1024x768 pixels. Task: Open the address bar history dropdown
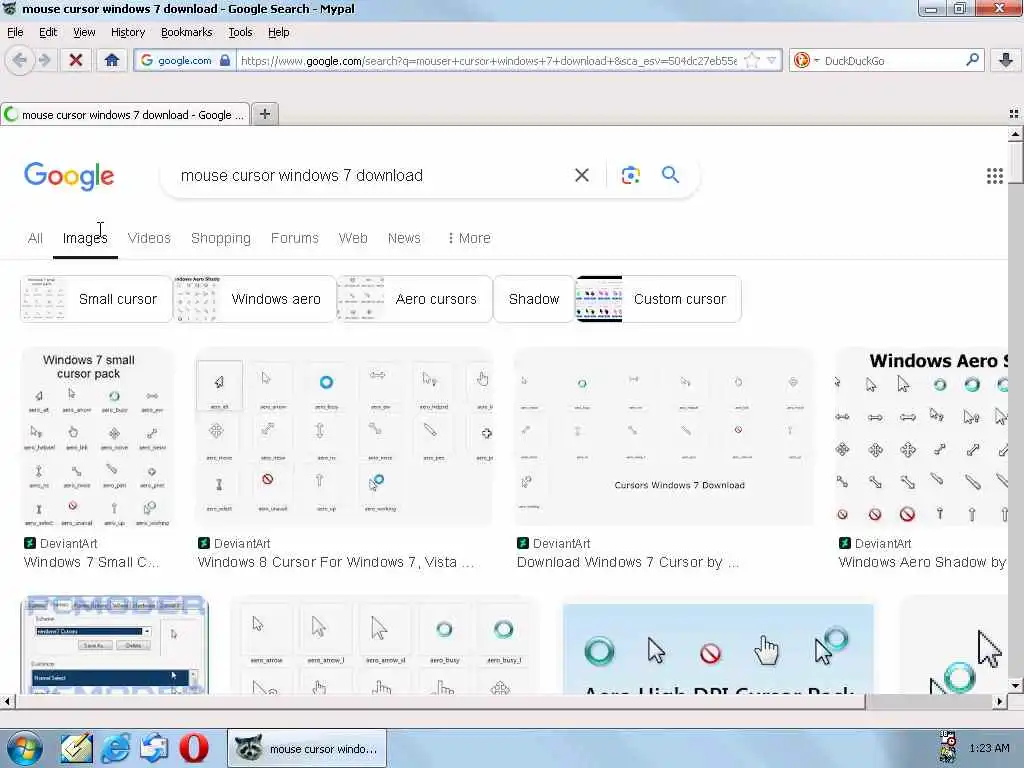(x=771, y=61)
